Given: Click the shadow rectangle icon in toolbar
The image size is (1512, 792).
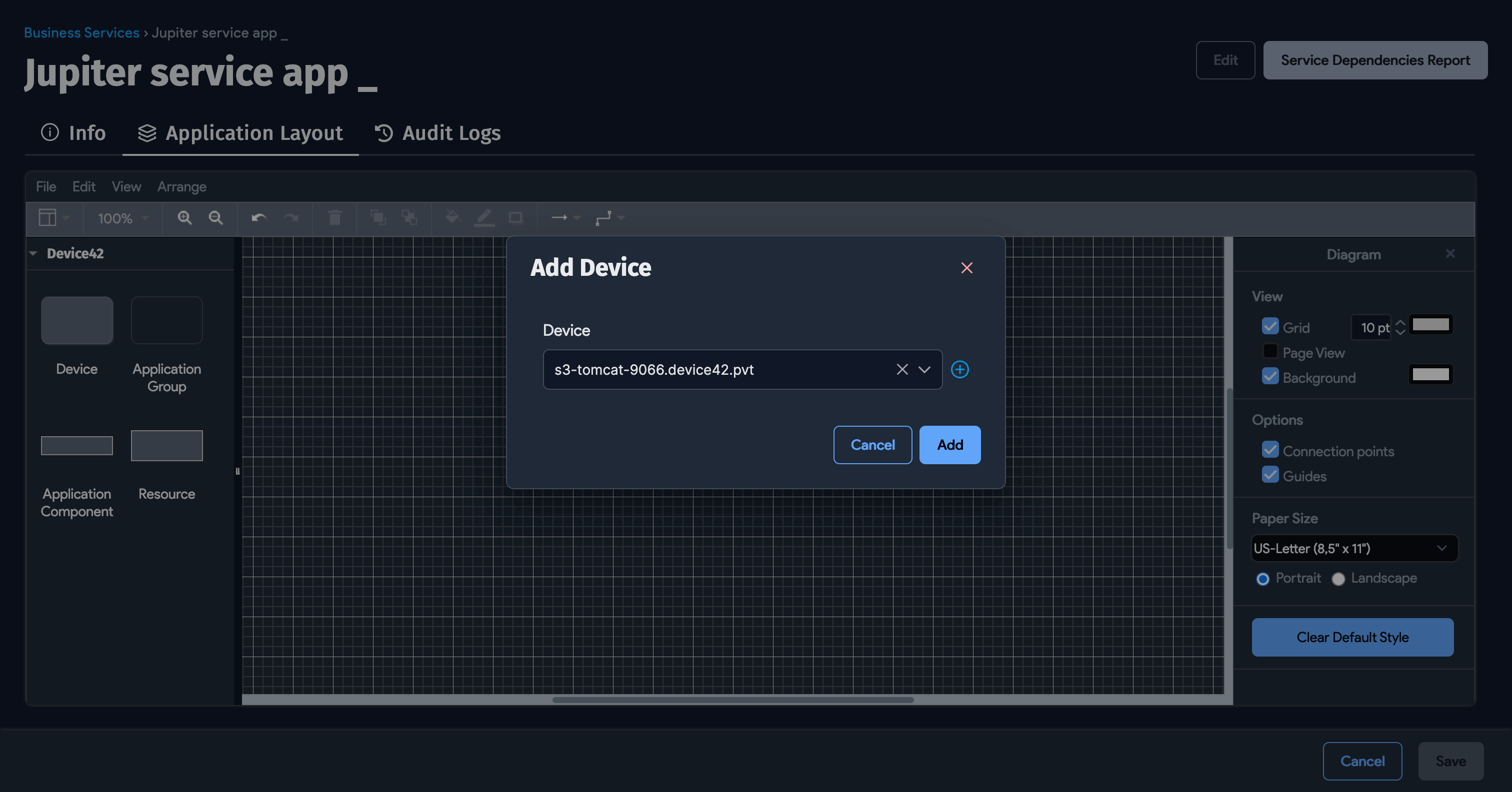Looking at the screenshot, I should (515, 218).
